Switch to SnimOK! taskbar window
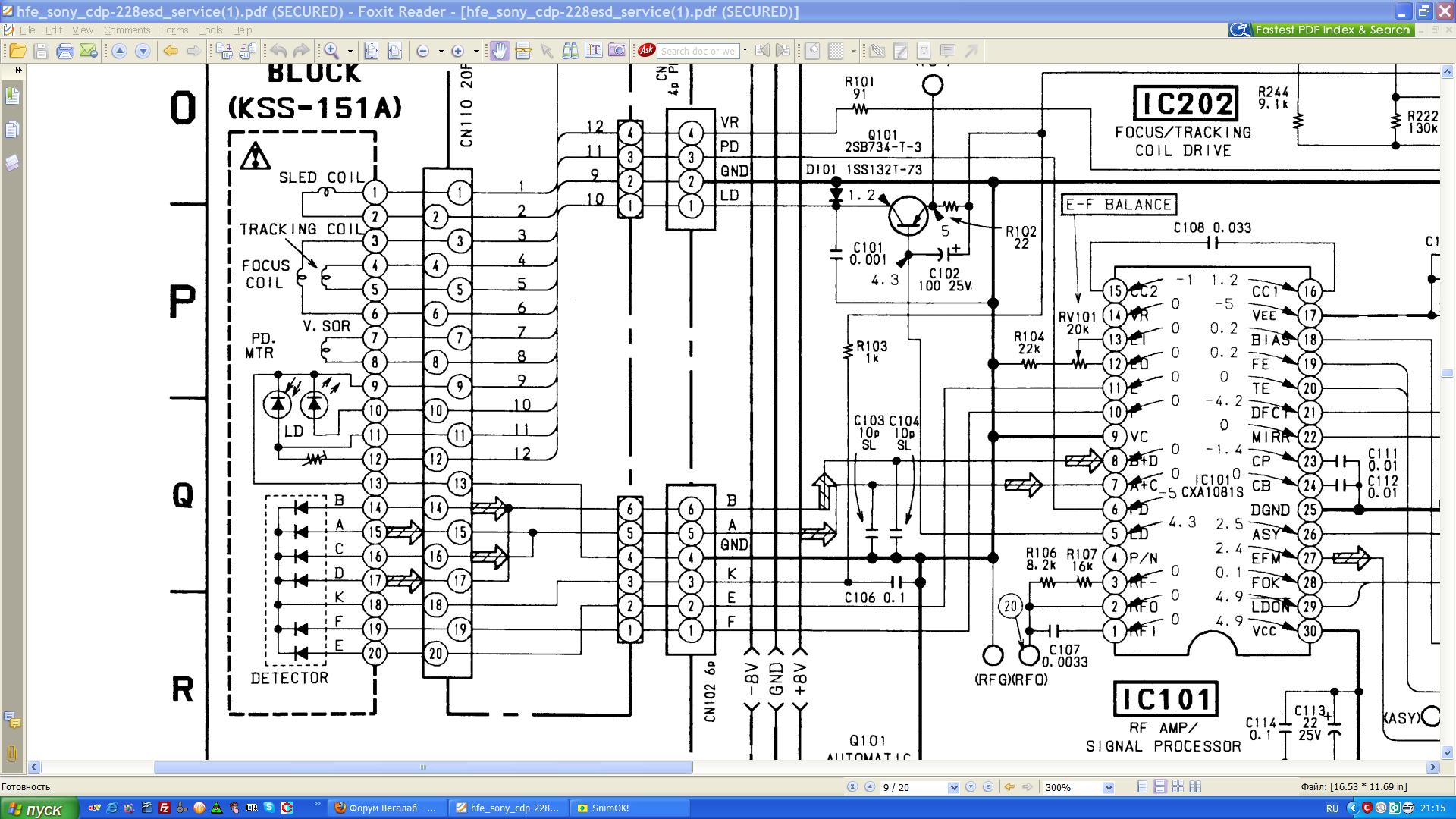Viewport: 1456px width, 819px height. point(629,808)
